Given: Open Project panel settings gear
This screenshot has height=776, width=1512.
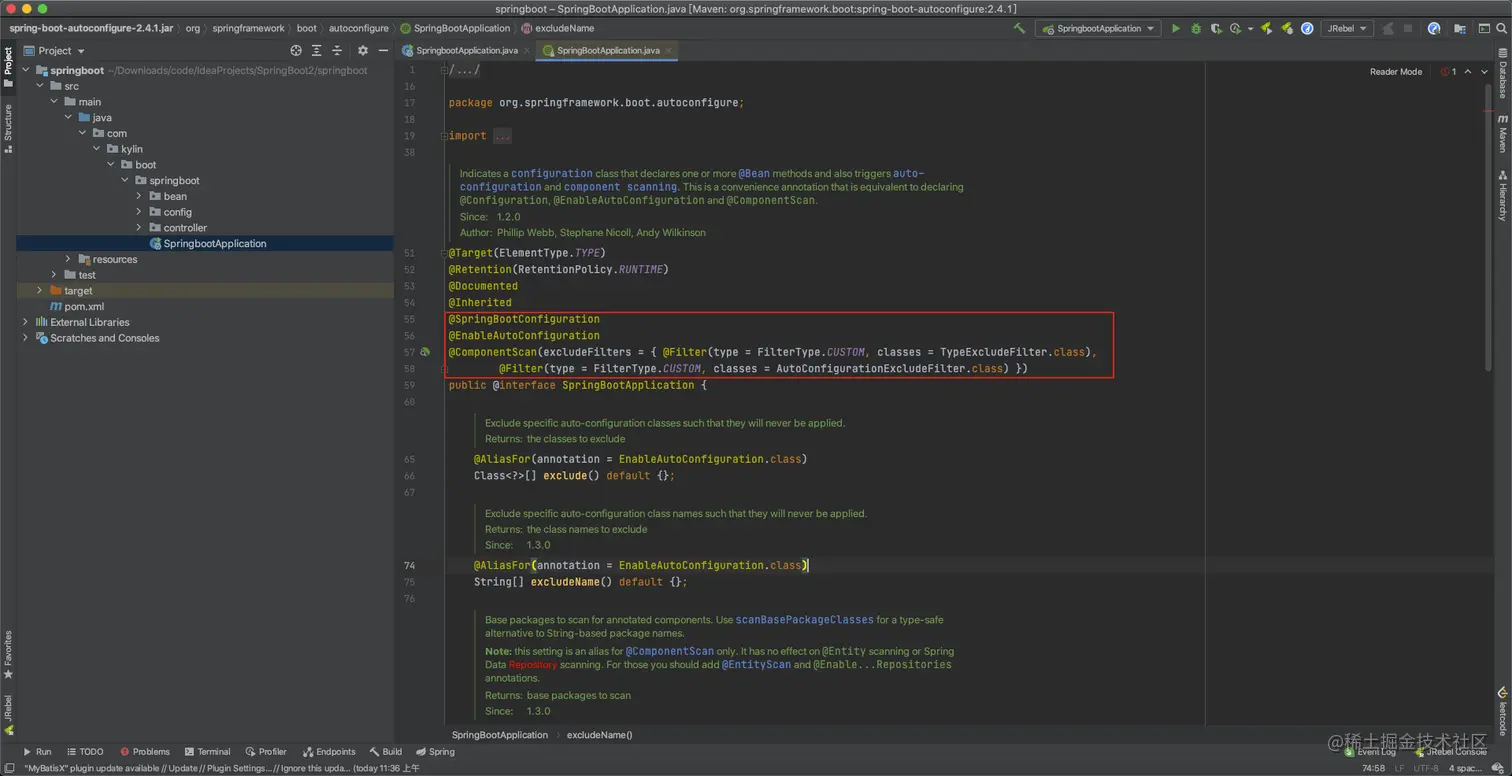Looking at the screenshot, I should coord(363,50).
